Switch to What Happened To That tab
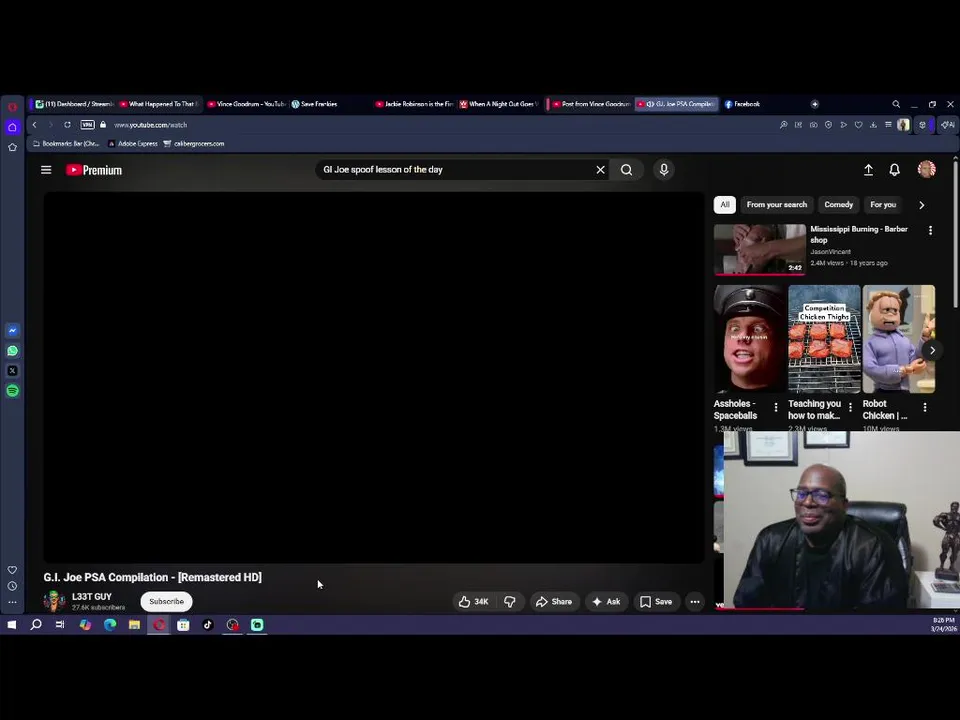 (159, 104)
